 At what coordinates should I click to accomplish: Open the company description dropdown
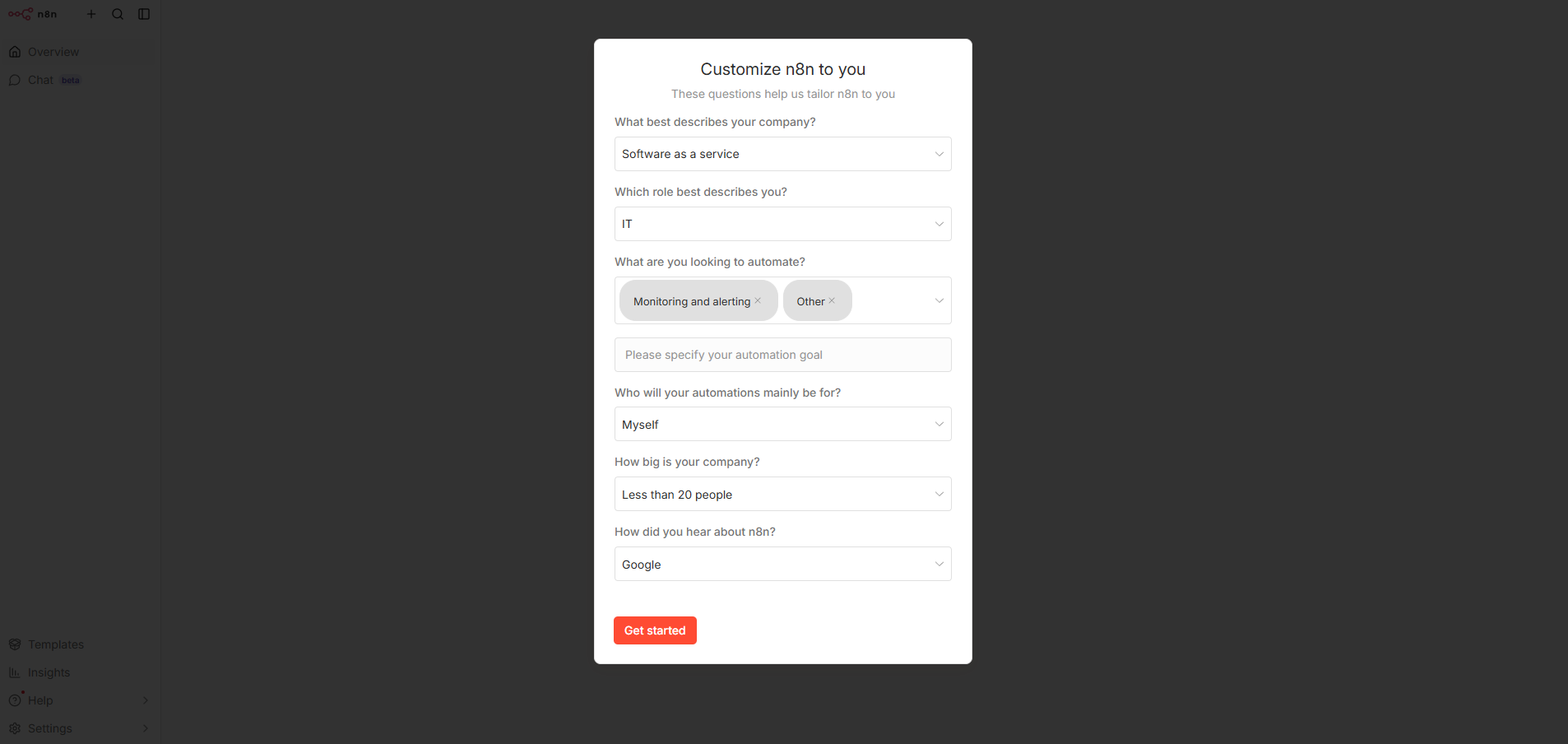(x=782, y=154)
